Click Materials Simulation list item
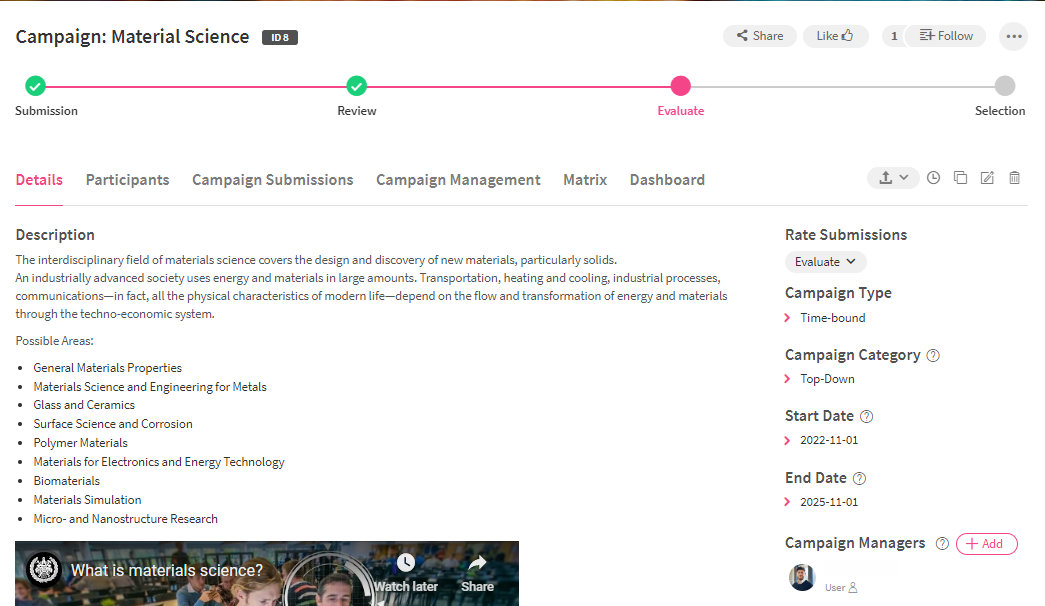The height and width of the screenshot is (606, 1045). [87, 500]
